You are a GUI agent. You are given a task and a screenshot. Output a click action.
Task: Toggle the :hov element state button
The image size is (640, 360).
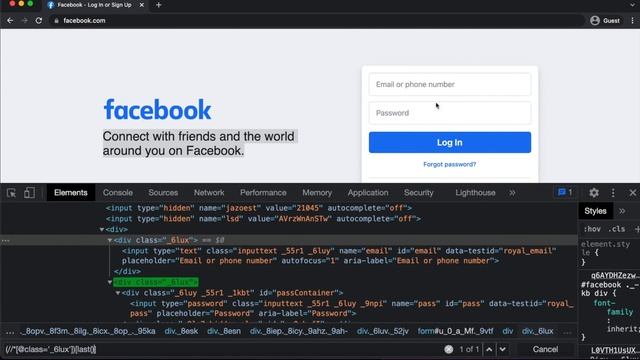592,229
